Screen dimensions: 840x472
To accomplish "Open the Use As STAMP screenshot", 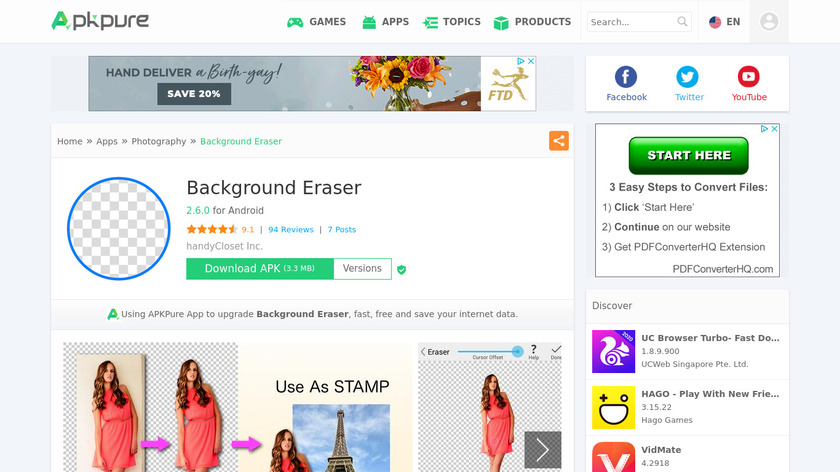I will coord(326,407).
